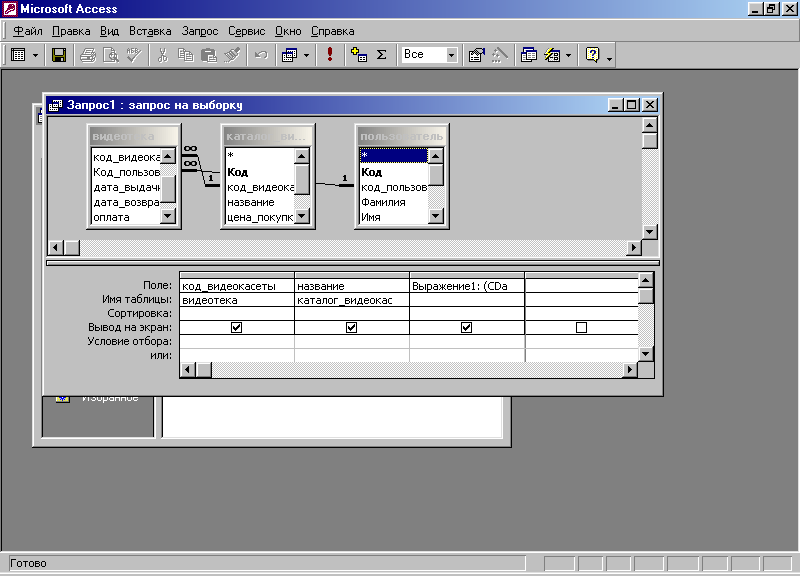Open the Окно menu
Viewport: 800px width, 576px height.
click(288, 31)
